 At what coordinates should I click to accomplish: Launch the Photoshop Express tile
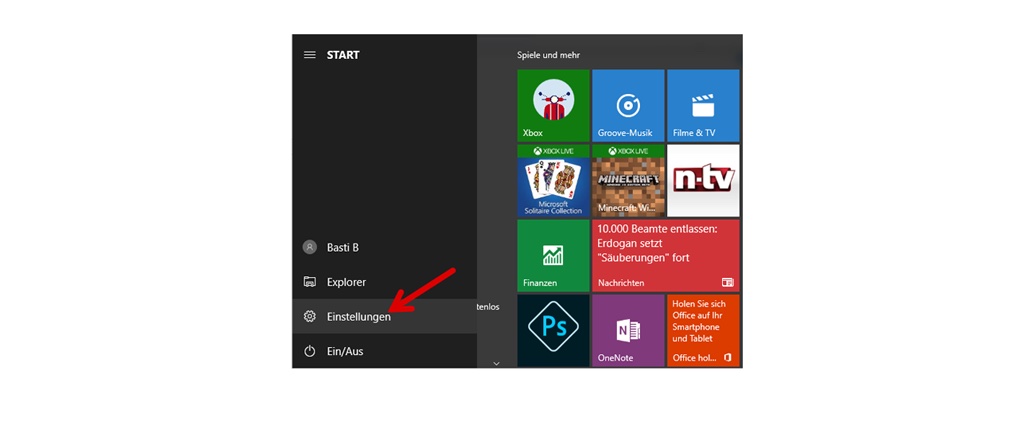click(x=553, y=330)
